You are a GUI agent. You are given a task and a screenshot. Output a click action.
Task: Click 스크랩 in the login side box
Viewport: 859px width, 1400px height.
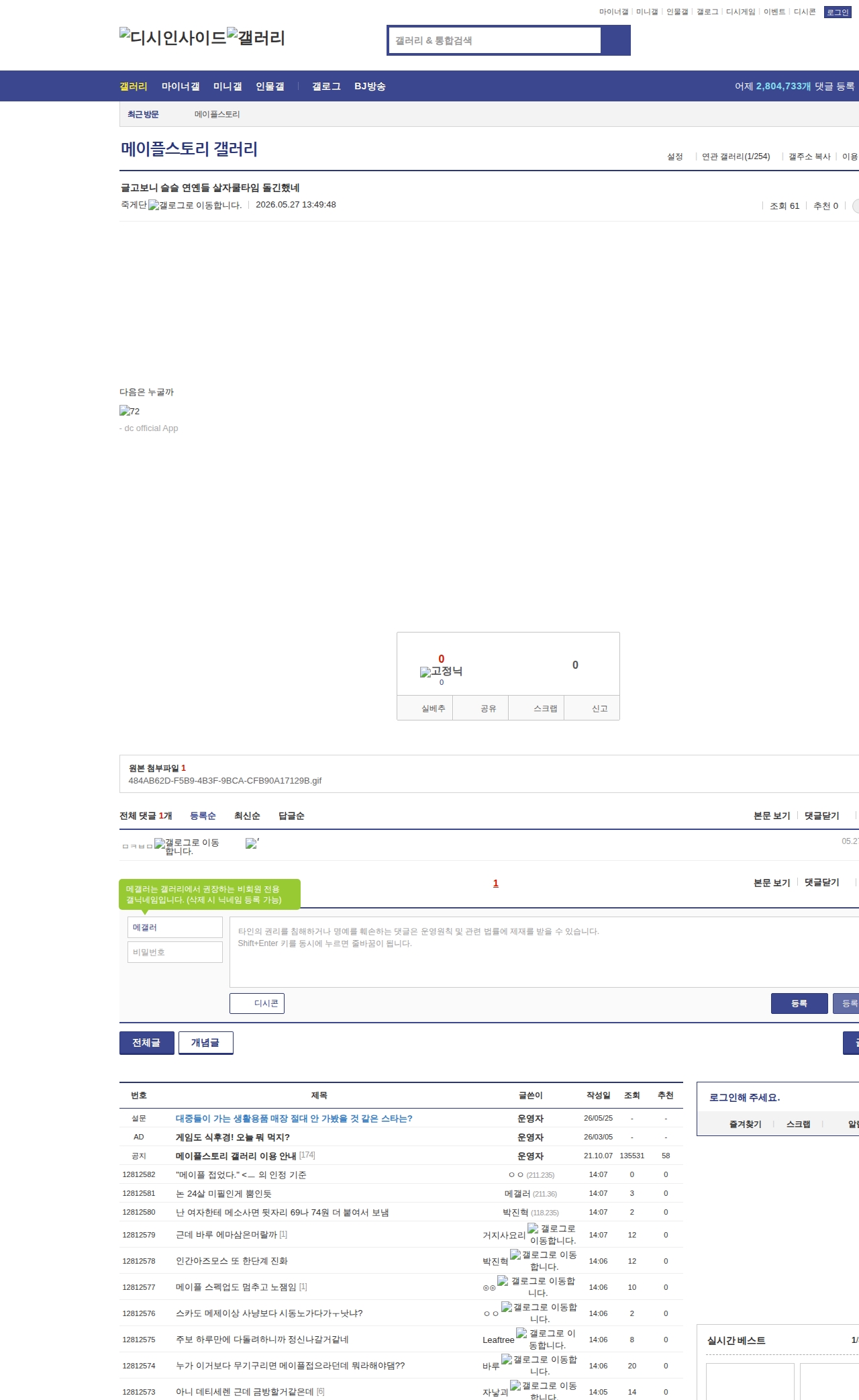point(798,1124)
